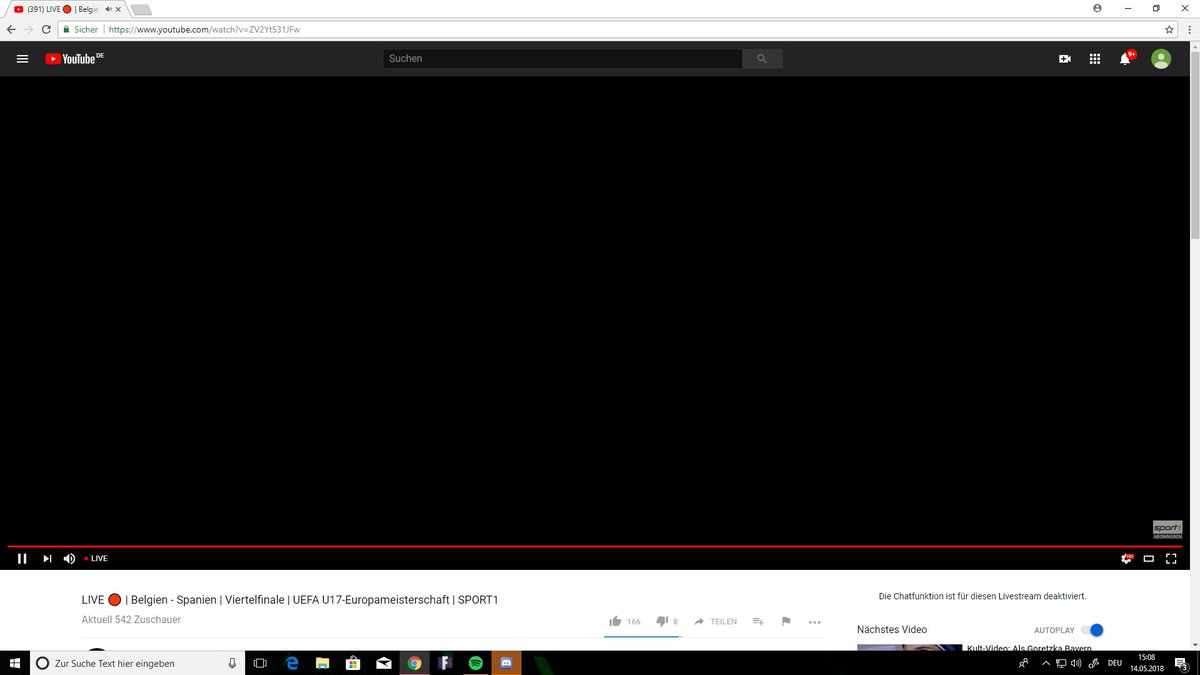Open the account avatar menu
Image resolution: width=1200 pixels, height=675 pixels.
tap(1161, 59)
